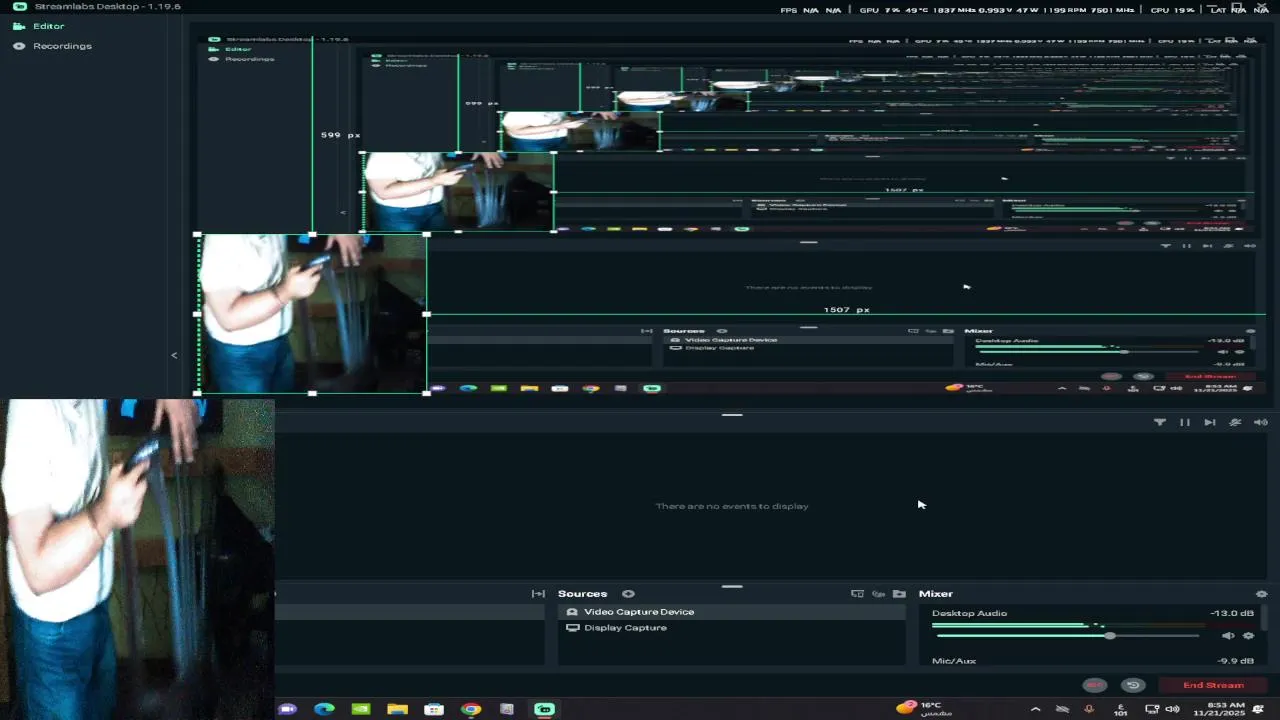
Task: Click the Mixer panel header label
Action: pos(936,594)
